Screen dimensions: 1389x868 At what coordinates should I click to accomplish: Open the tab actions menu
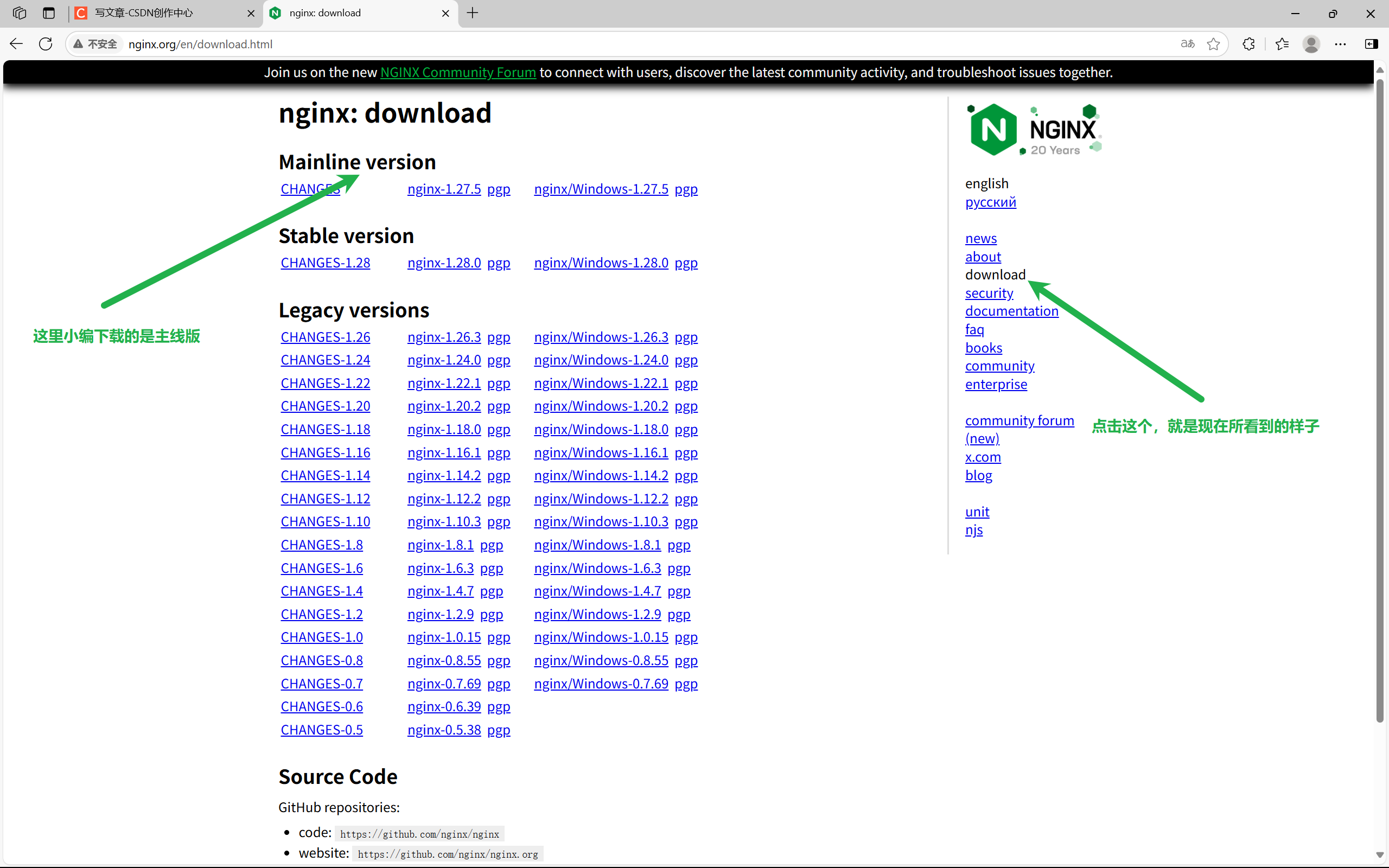[x=49, y=13]
